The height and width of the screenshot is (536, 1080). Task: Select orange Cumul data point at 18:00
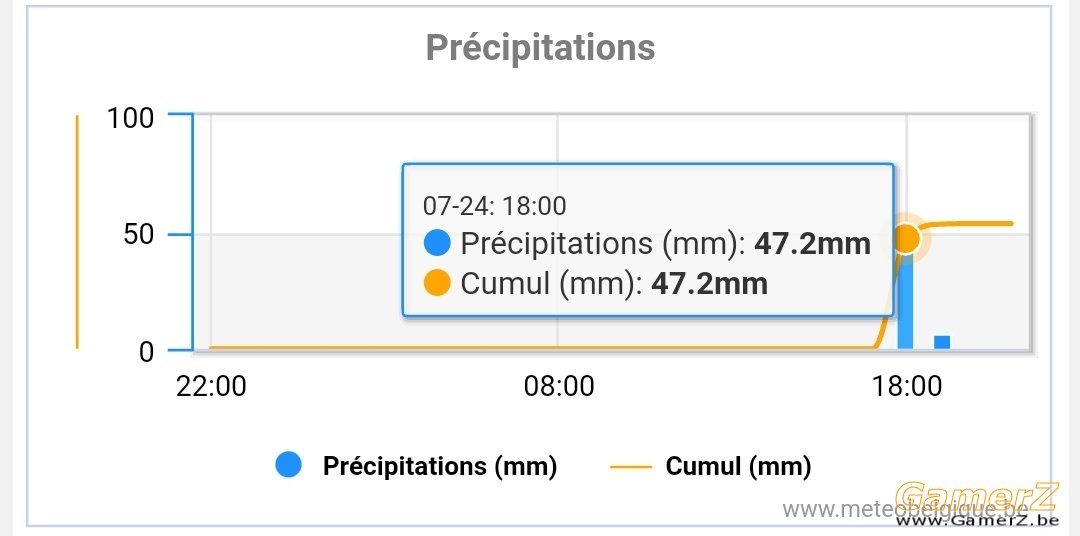(x=906, y=238)
